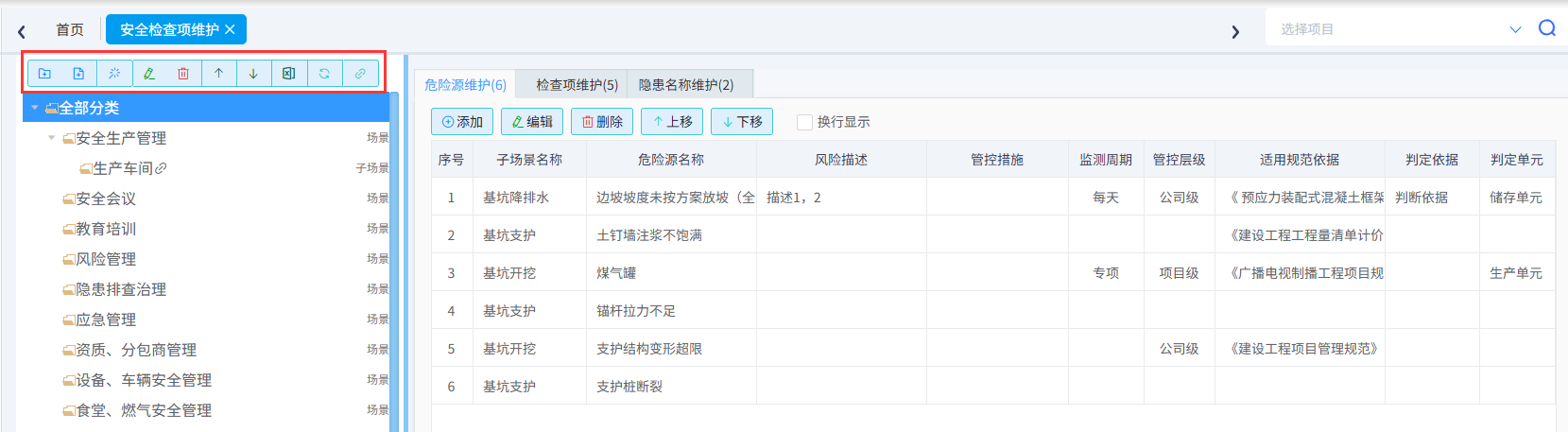Click the tab bar right scroll arrow
This screenshot has height=432, width=1568.
[1235, 32]
